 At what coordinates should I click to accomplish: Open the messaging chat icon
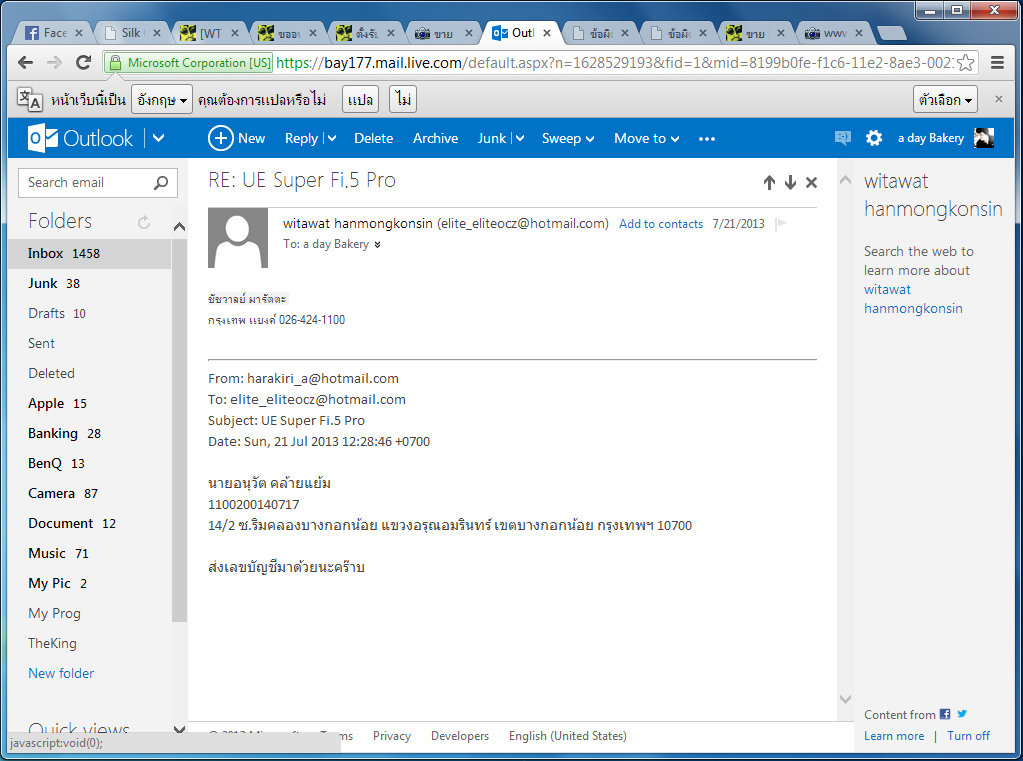[842, 138]
